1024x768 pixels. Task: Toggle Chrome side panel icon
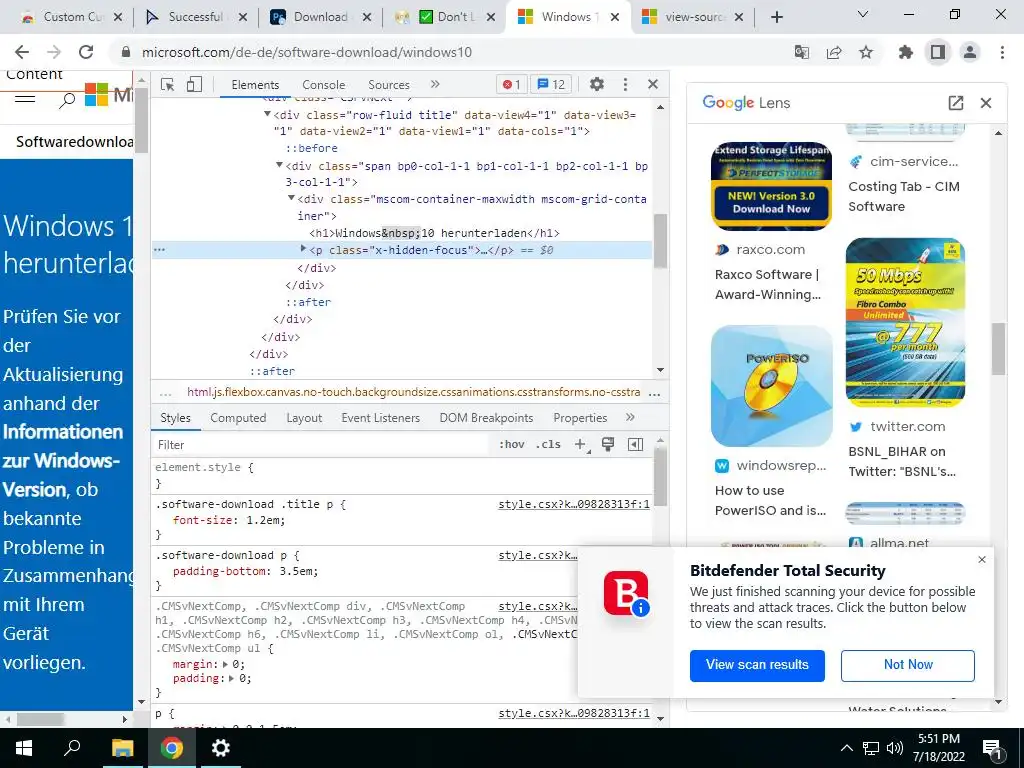click(x=938, y=52)
